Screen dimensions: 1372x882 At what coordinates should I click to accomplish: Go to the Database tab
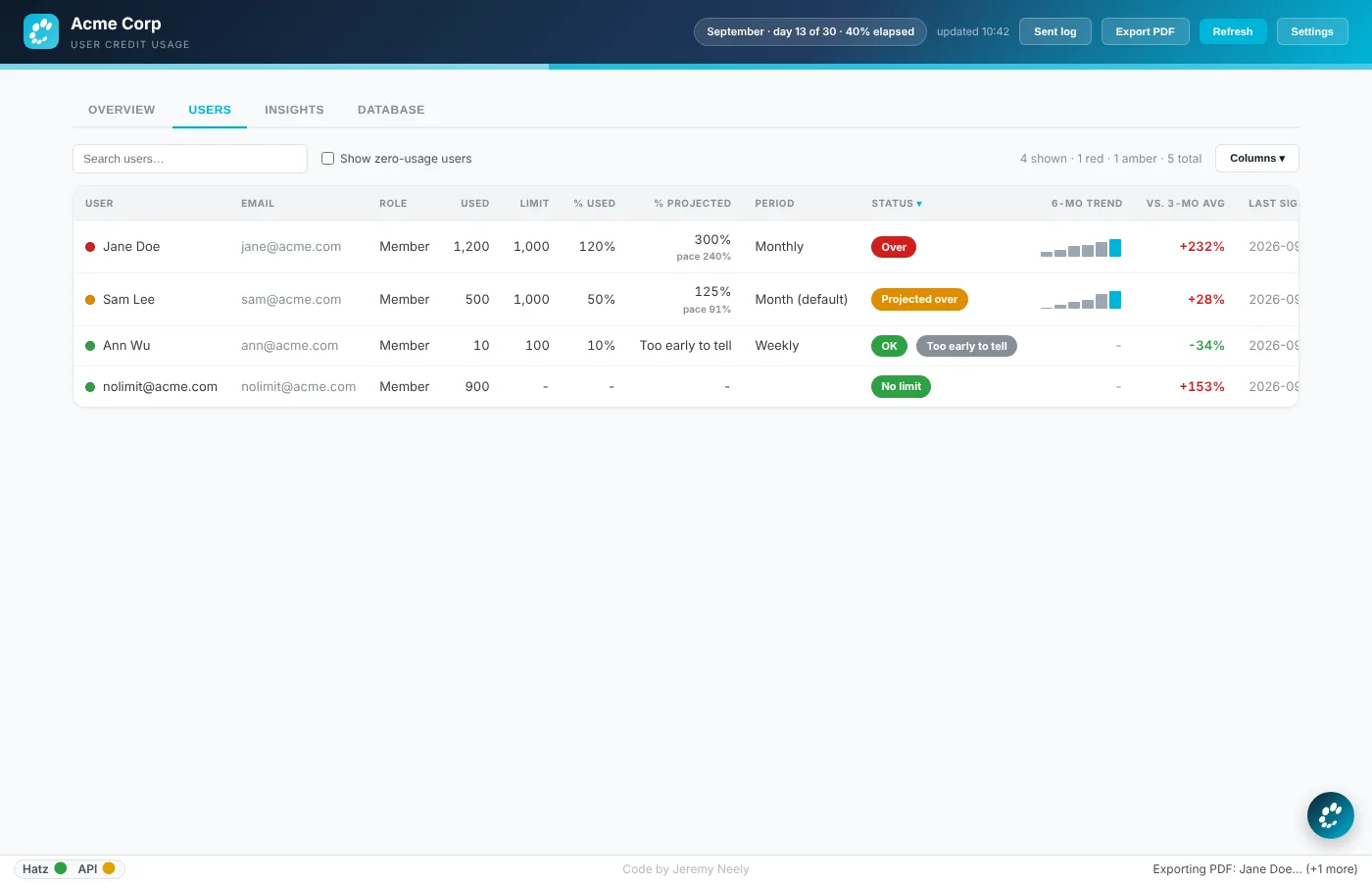[391, 110]
